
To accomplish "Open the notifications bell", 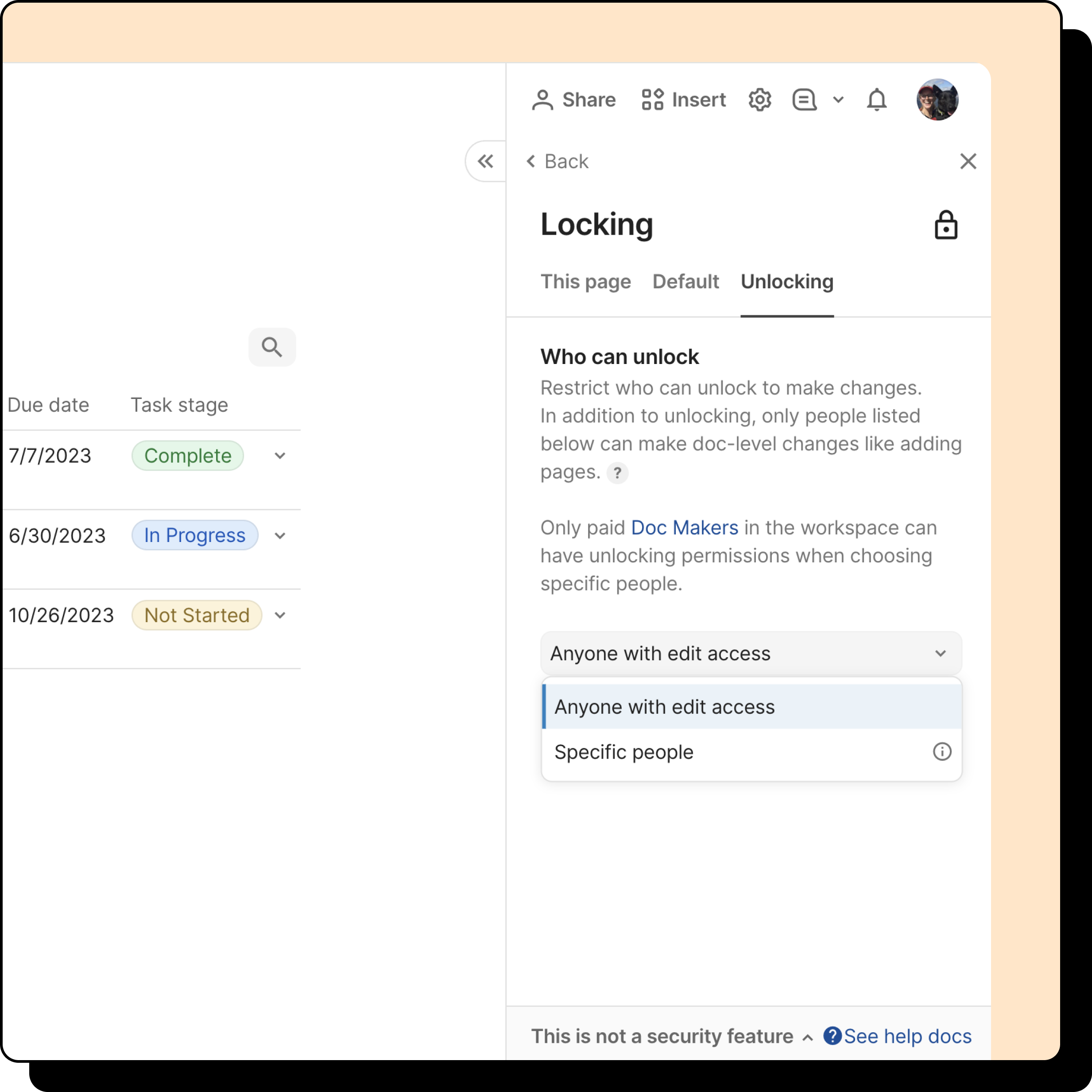I will point(877,100).
